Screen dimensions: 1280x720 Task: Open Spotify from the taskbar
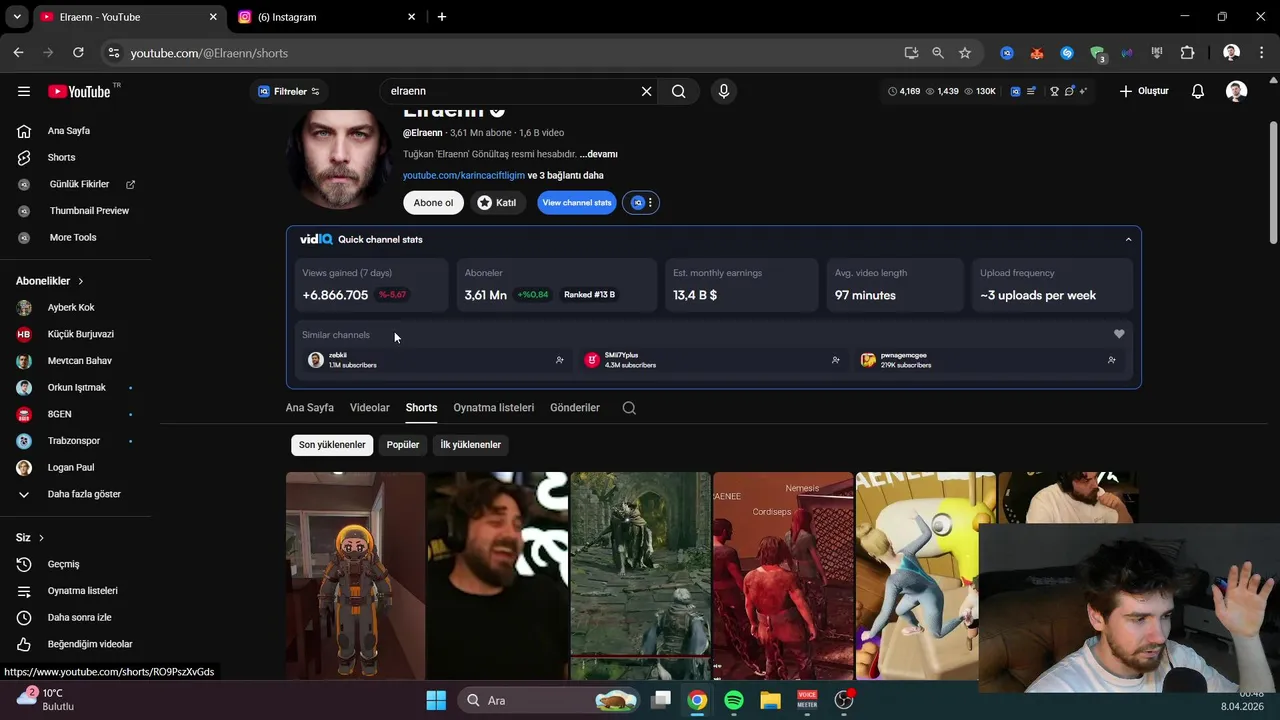click(734, 700)
